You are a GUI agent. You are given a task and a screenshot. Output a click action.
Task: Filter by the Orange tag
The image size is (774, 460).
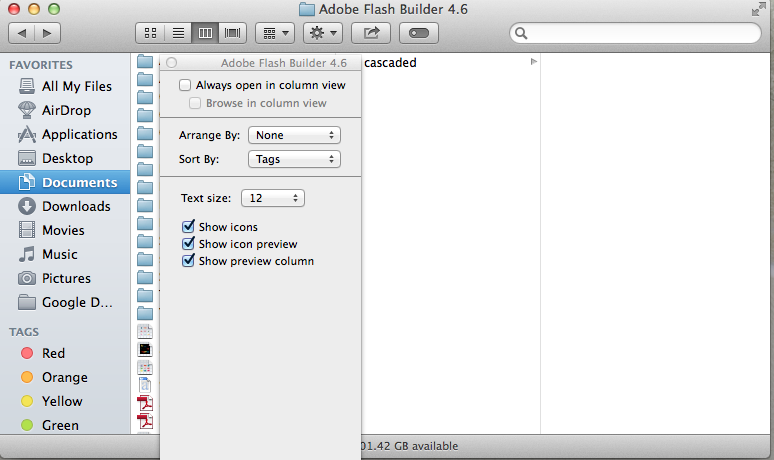65,377
